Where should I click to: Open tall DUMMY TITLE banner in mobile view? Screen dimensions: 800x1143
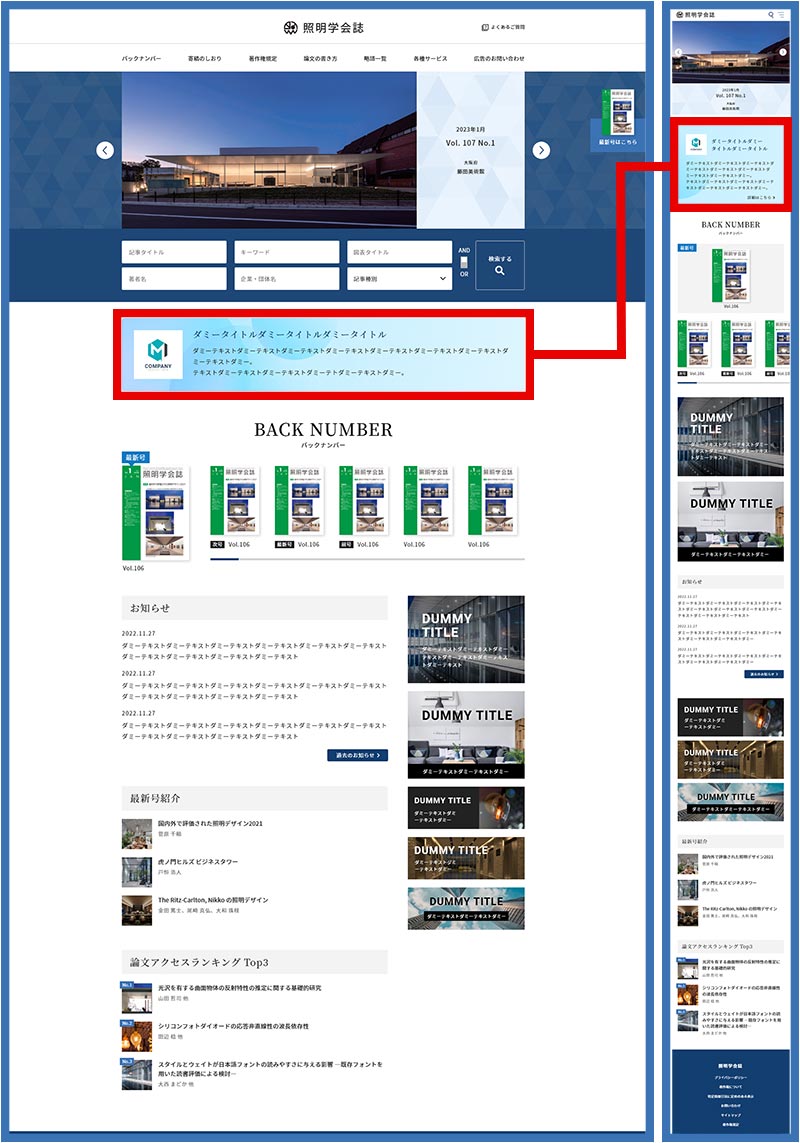[x=731, y=437]
